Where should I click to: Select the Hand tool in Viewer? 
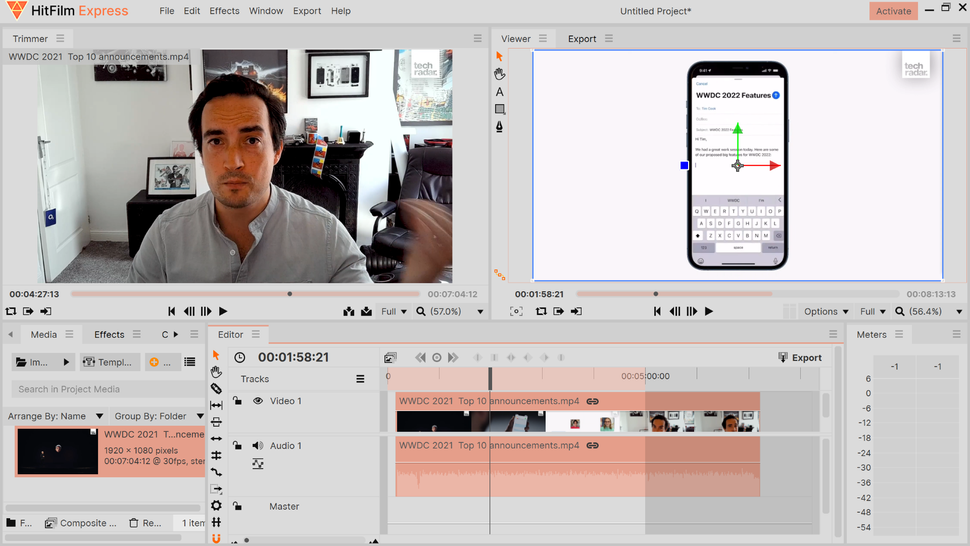pyautogui.click(x=499, y=74)
